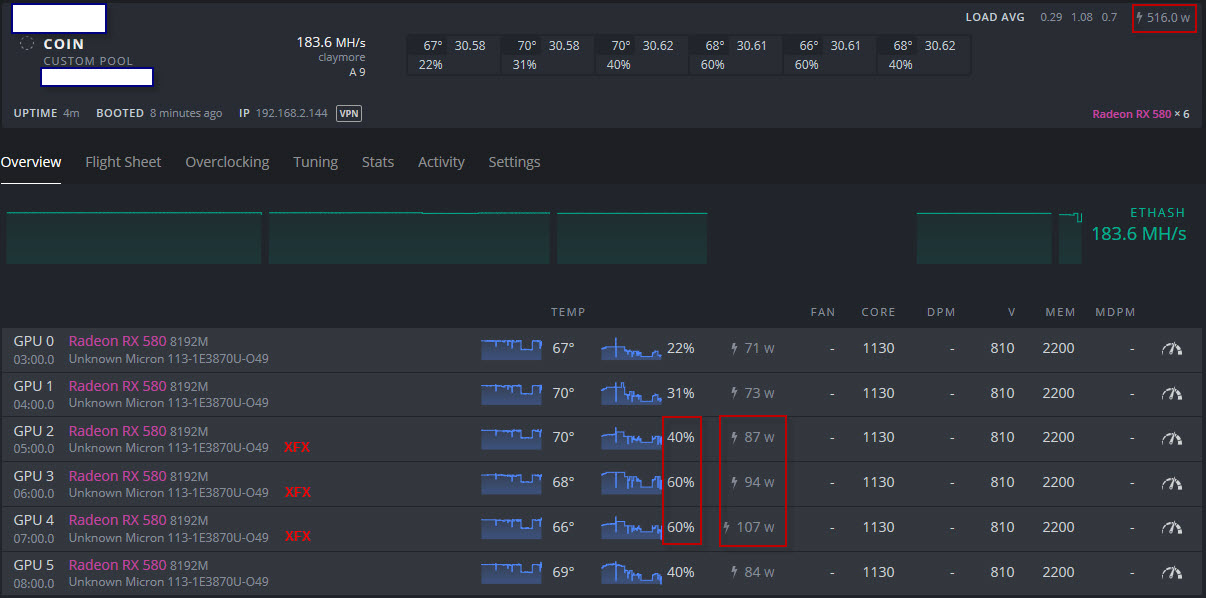Click the overclock gauge icon for GPU 0
This screenshot has height=598, width=1206.
[1171, 349]
